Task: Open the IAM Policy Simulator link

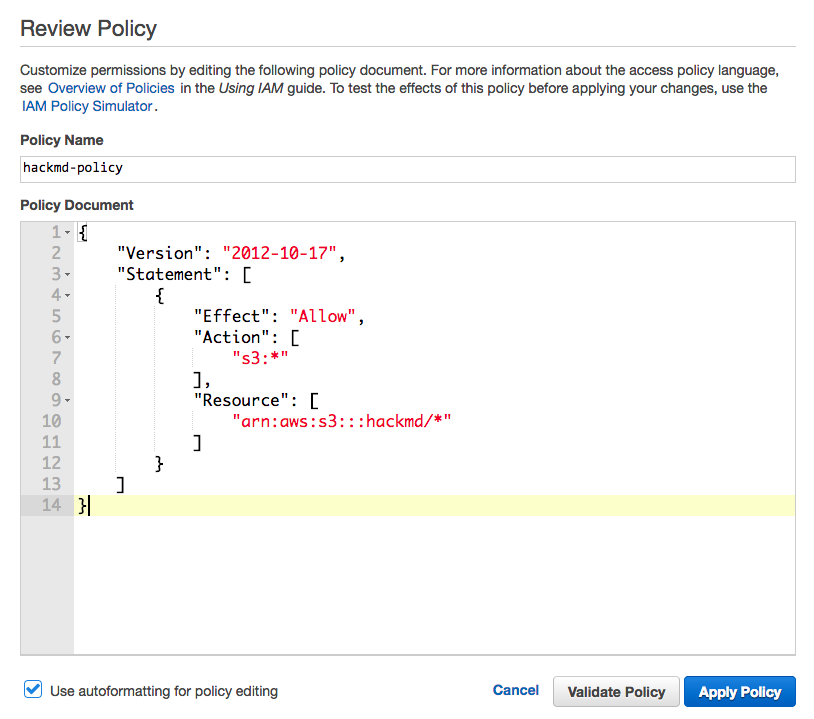Action: point(87,106)
